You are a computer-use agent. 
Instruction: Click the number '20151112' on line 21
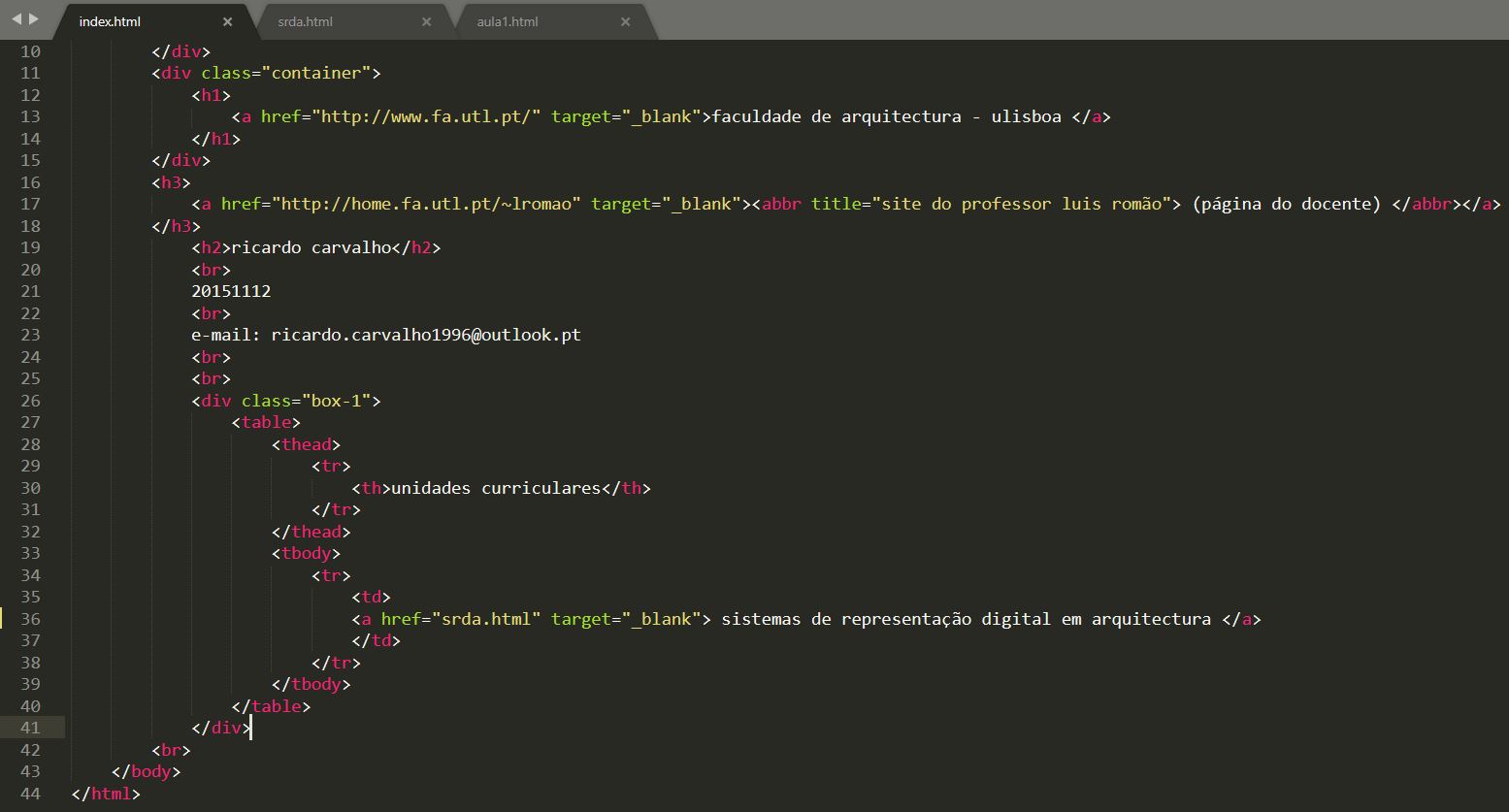tap(231, 291)
